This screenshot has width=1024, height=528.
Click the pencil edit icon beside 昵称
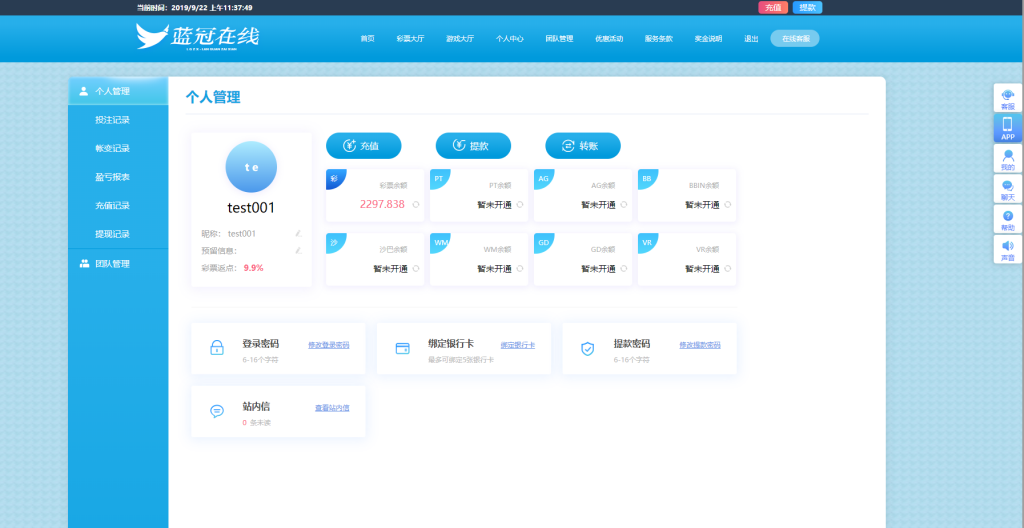(x=298, y=233)
